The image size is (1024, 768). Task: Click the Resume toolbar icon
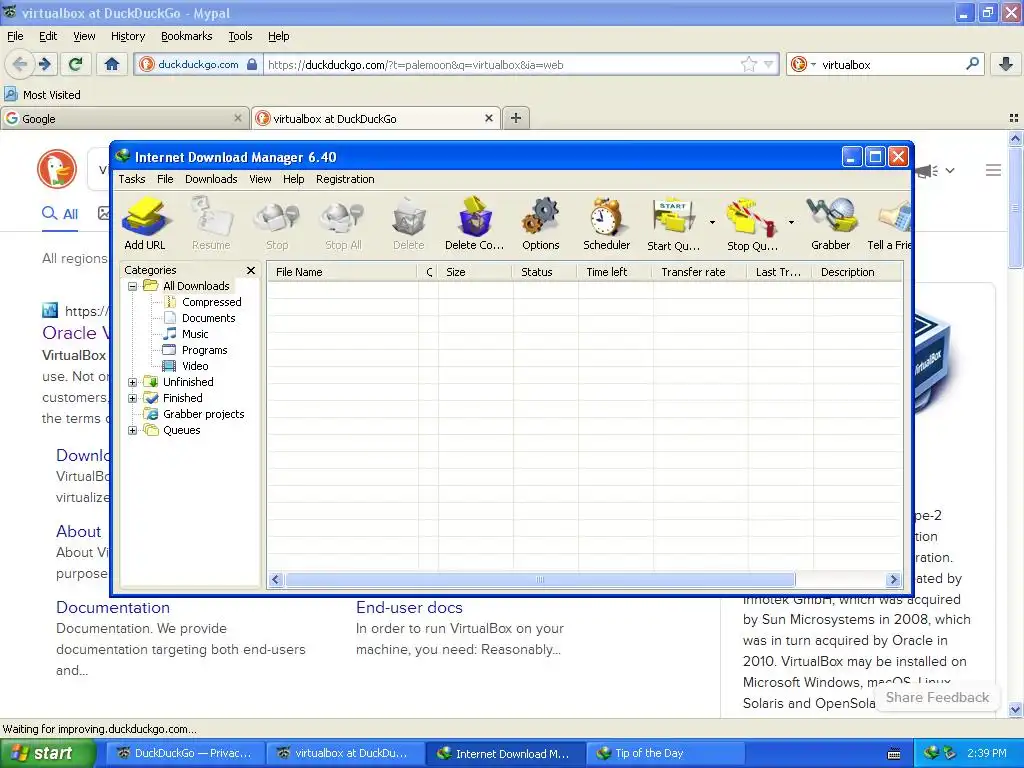pyautogui.click(x=211, y=223)
